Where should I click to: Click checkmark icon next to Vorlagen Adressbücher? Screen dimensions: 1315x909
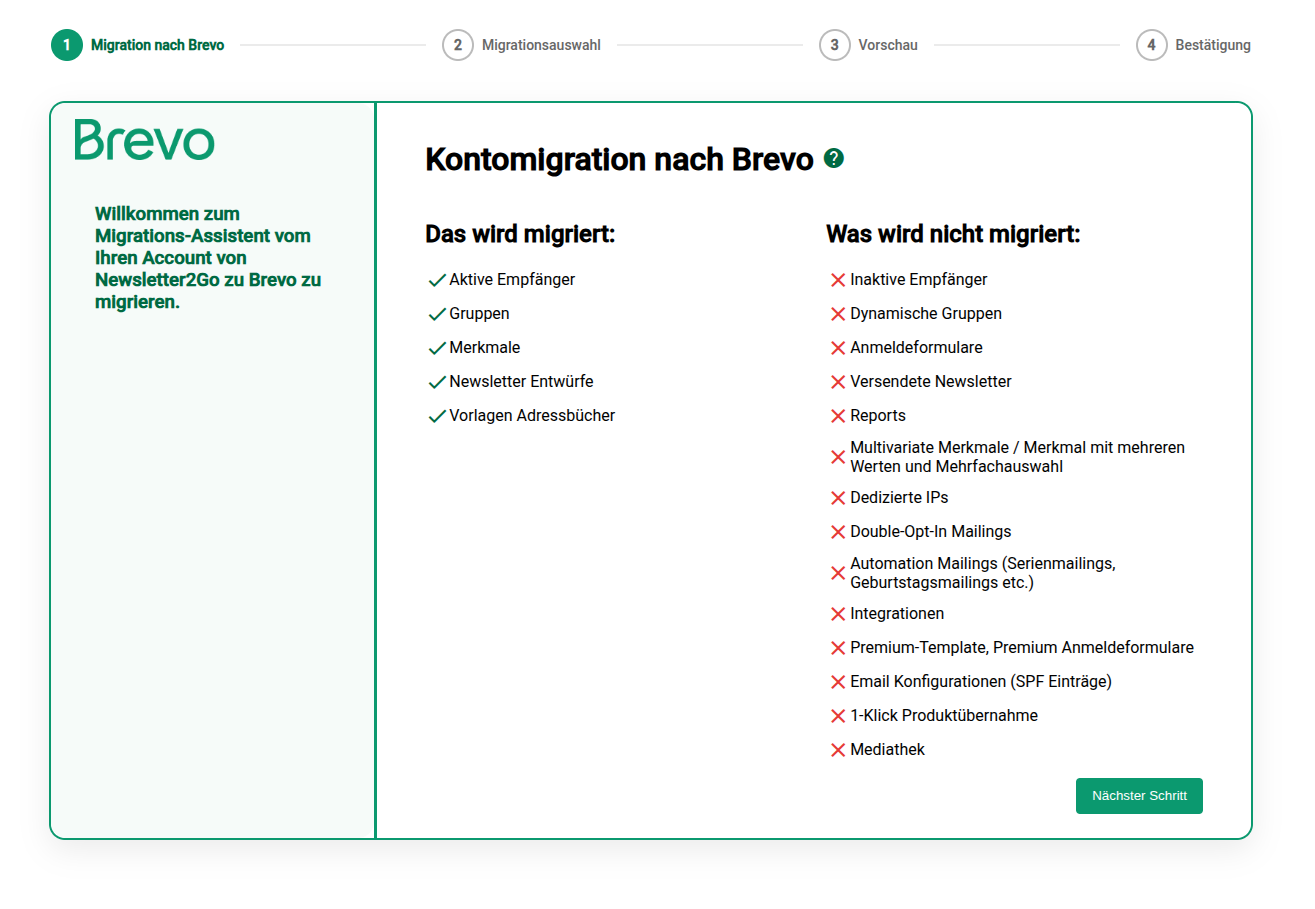coord(436,417)
